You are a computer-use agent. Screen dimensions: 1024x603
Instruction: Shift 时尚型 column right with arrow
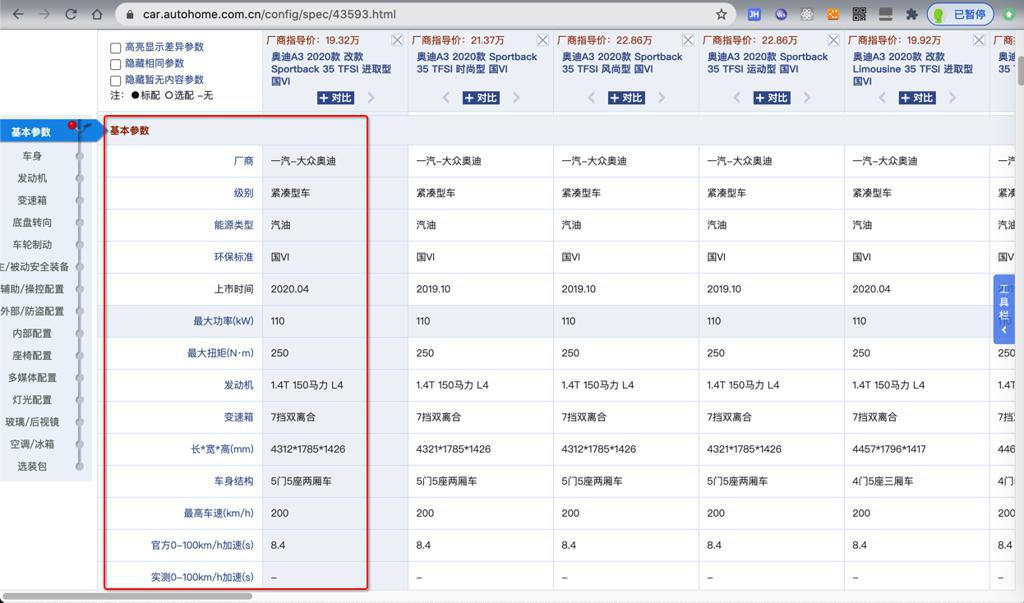pos(517,97)
